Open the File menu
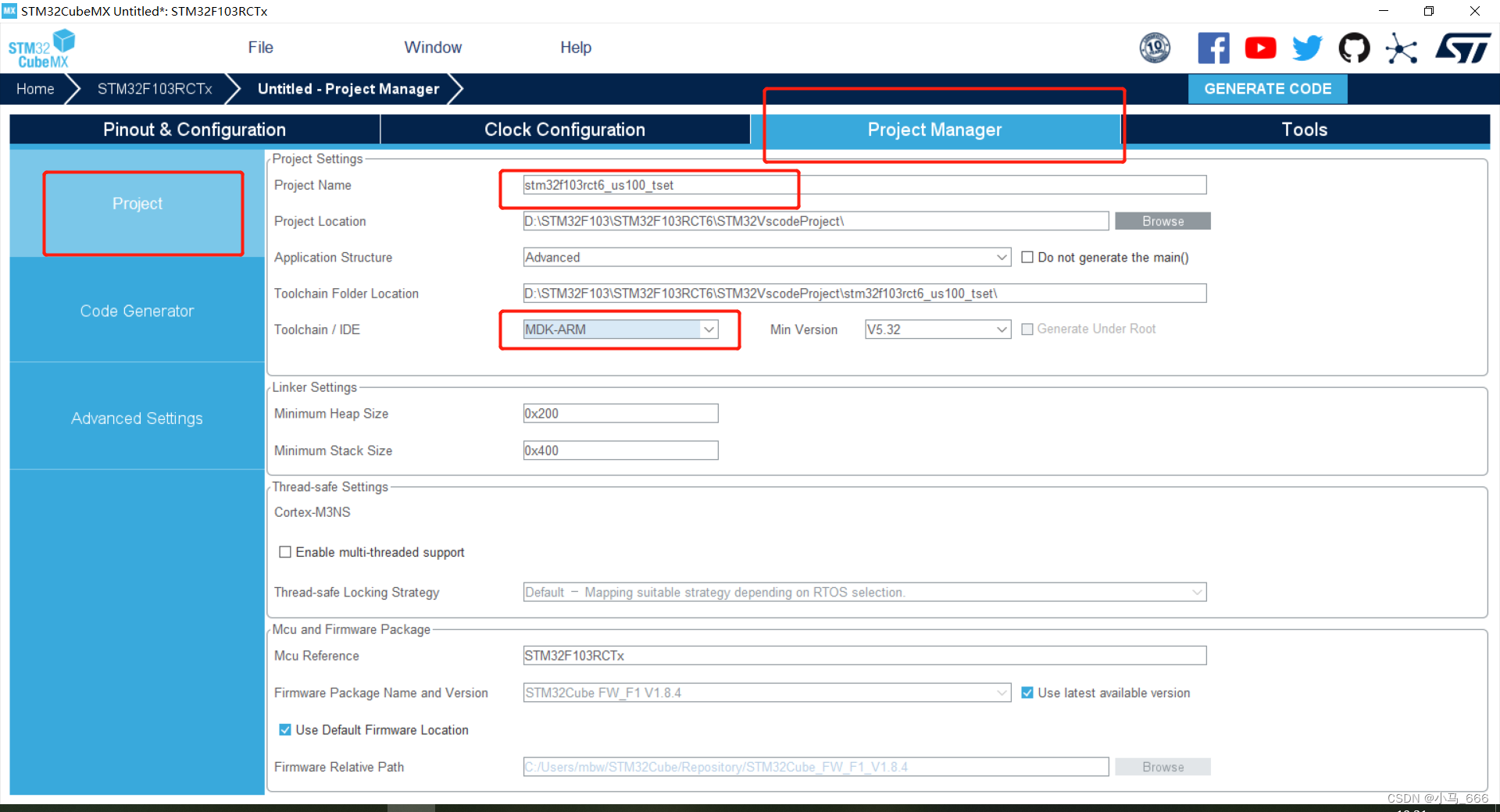 260,48
